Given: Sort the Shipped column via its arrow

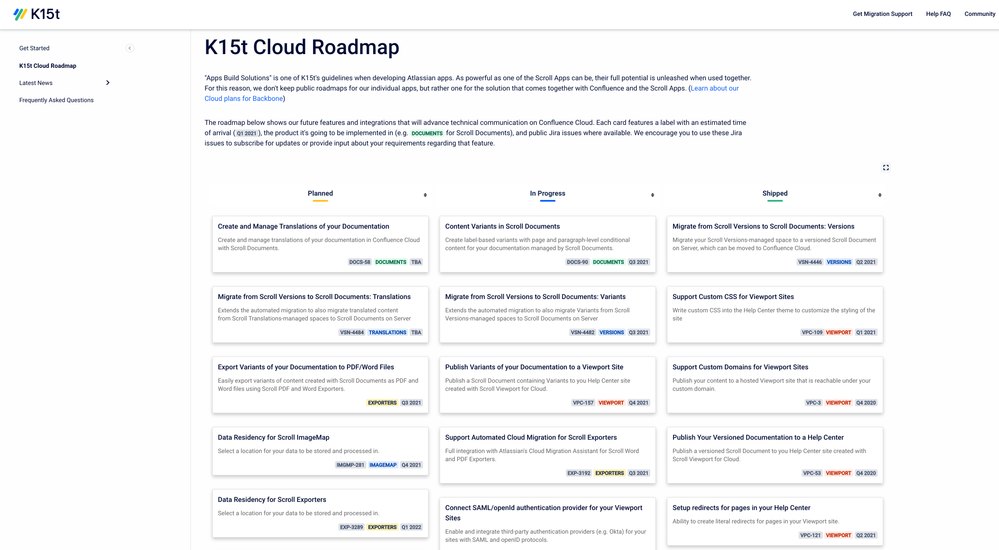Looking at the screenshot, I should tap(880, 195).
